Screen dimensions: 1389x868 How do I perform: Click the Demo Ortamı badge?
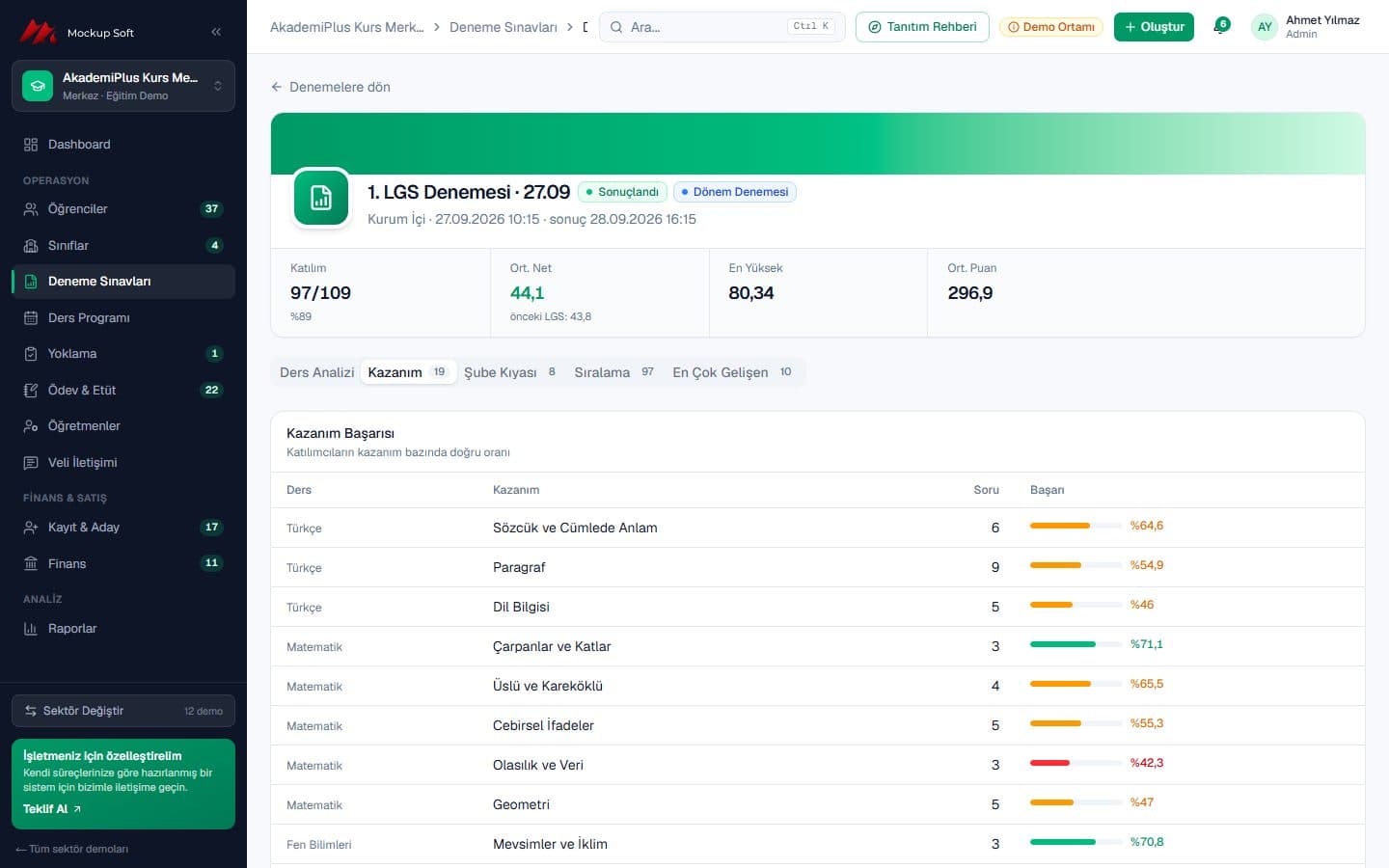point(1051,27)
